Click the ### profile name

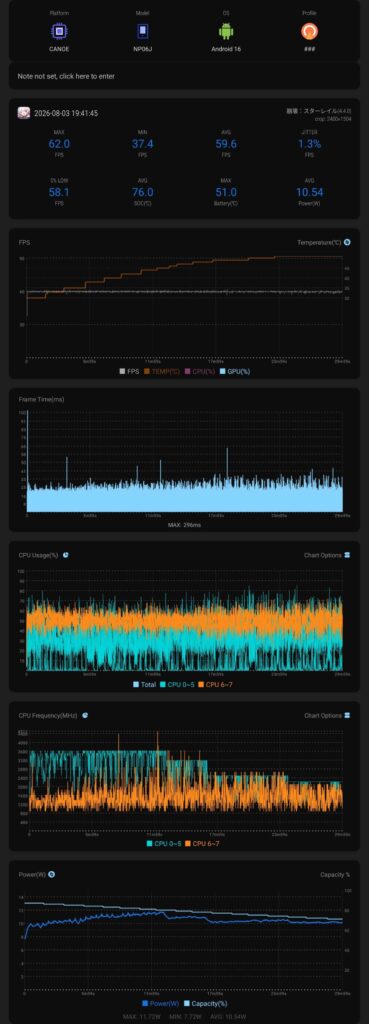[x=309, y=49]
